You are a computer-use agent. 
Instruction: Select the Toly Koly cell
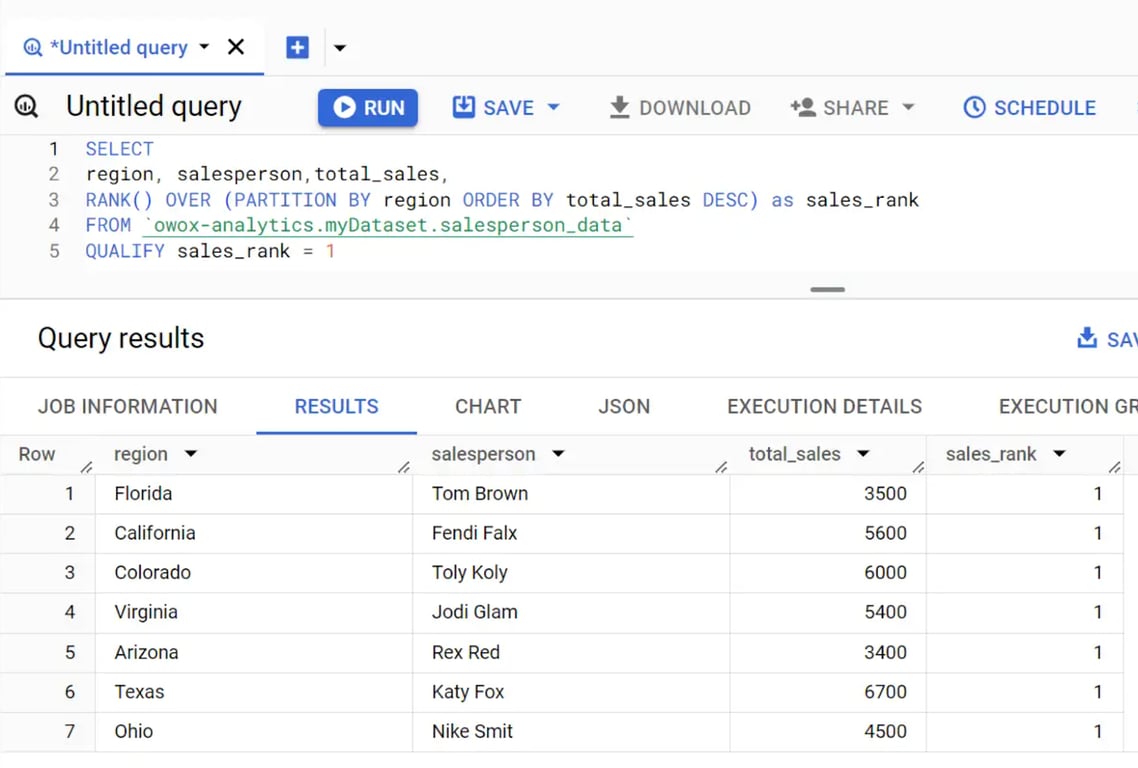tap(571, 573)
